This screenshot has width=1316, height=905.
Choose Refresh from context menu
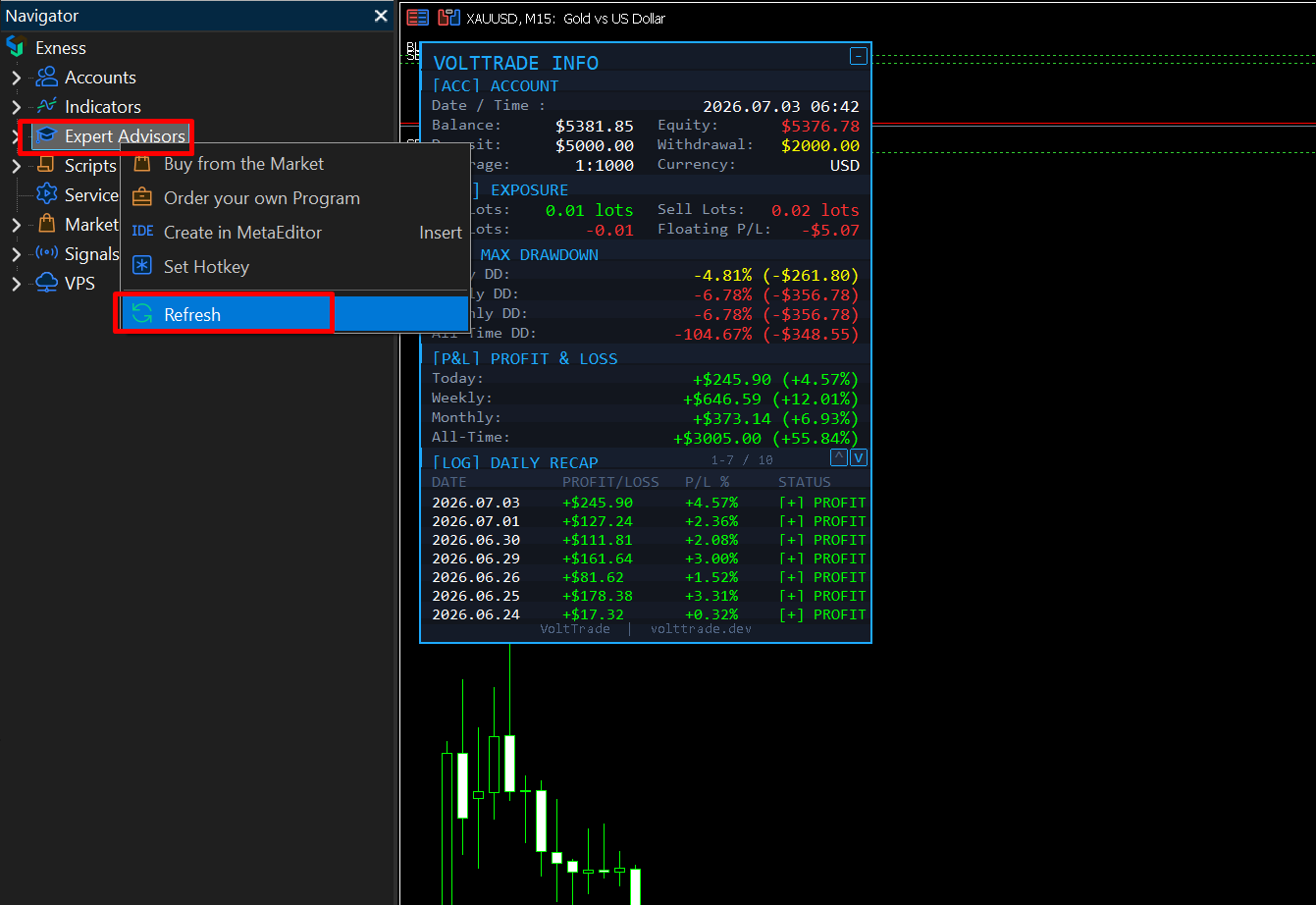click(x=294, y=314)
